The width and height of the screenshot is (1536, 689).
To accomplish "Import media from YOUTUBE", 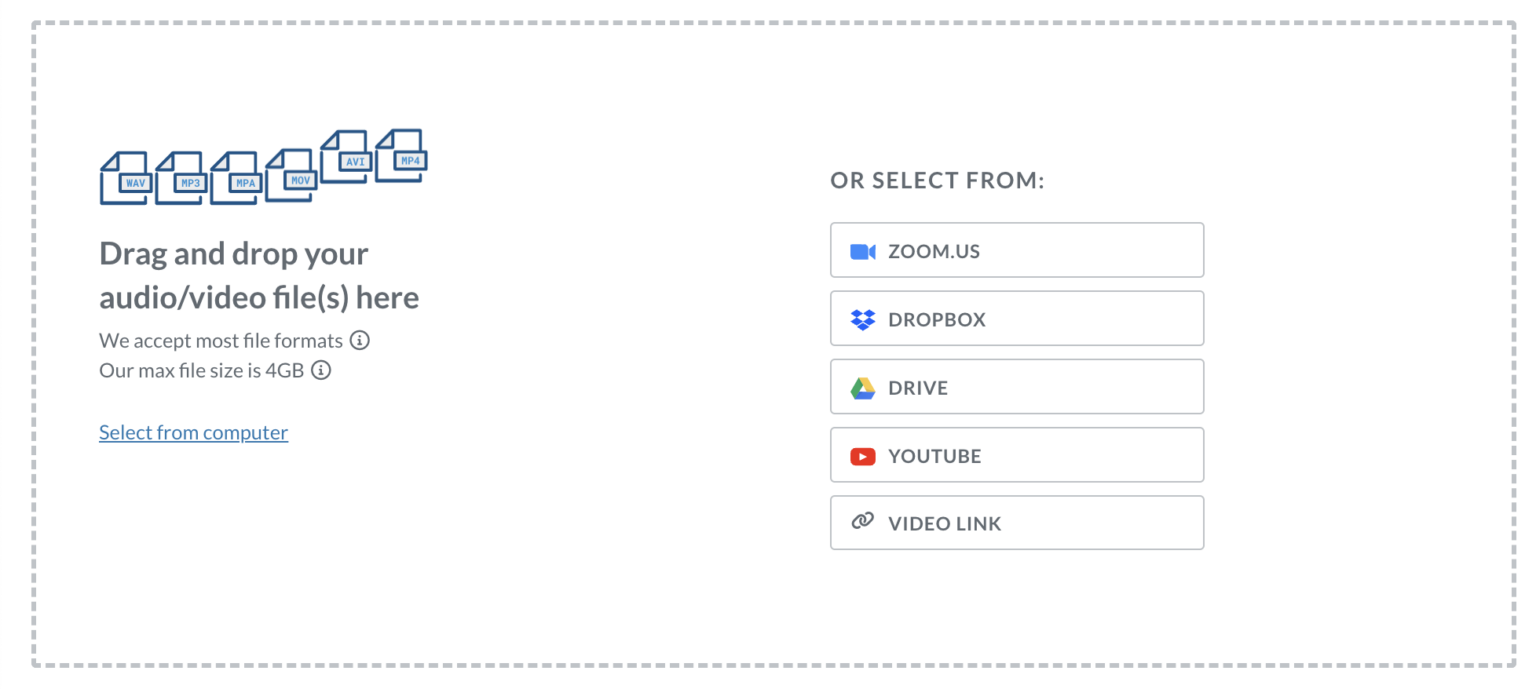I will [1016, 455].
